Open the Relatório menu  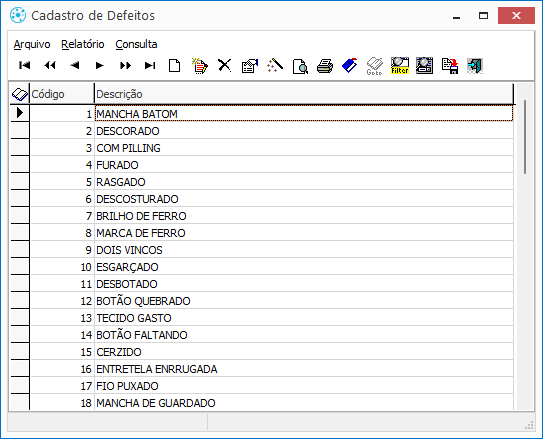83,44
